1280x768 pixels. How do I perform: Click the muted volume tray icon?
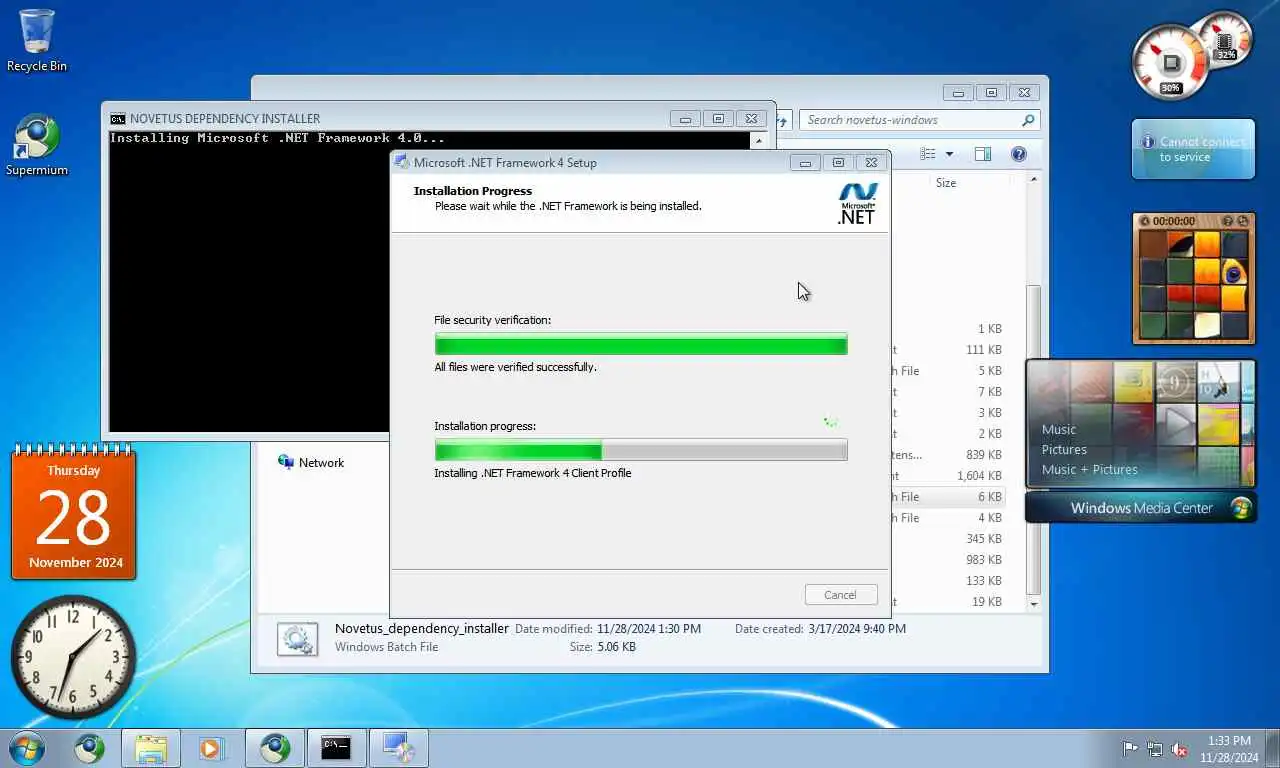pos(1179,749)
